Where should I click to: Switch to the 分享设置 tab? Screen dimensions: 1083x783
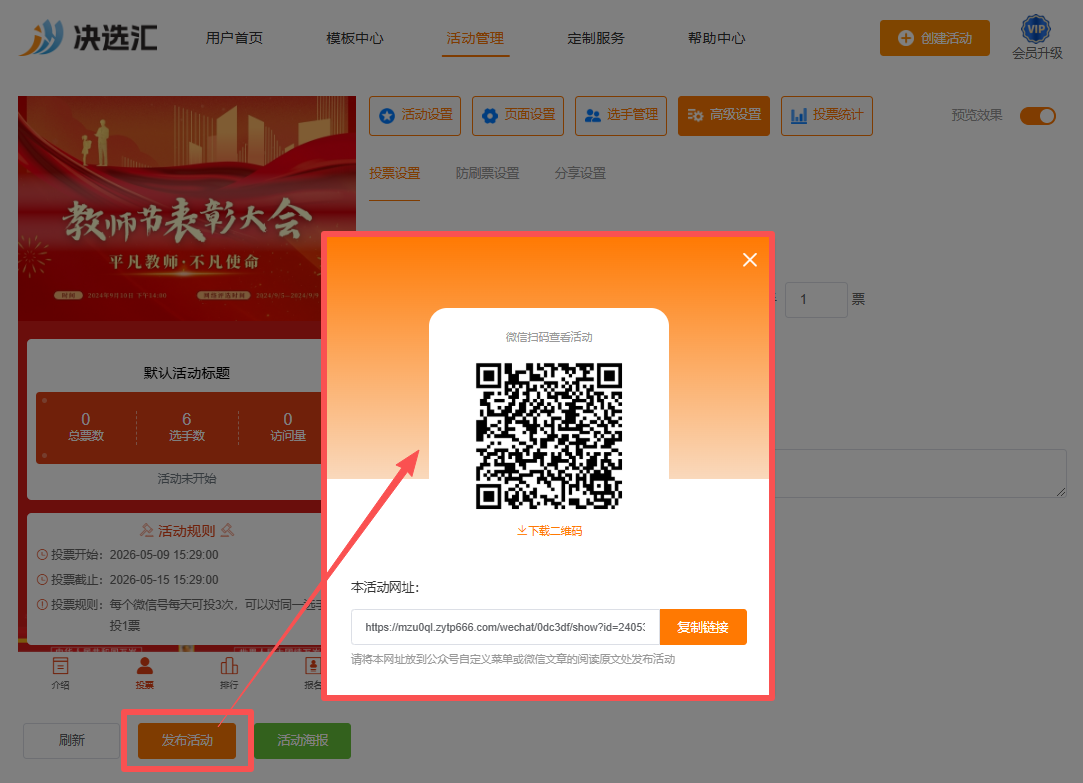tap(580, 173)
